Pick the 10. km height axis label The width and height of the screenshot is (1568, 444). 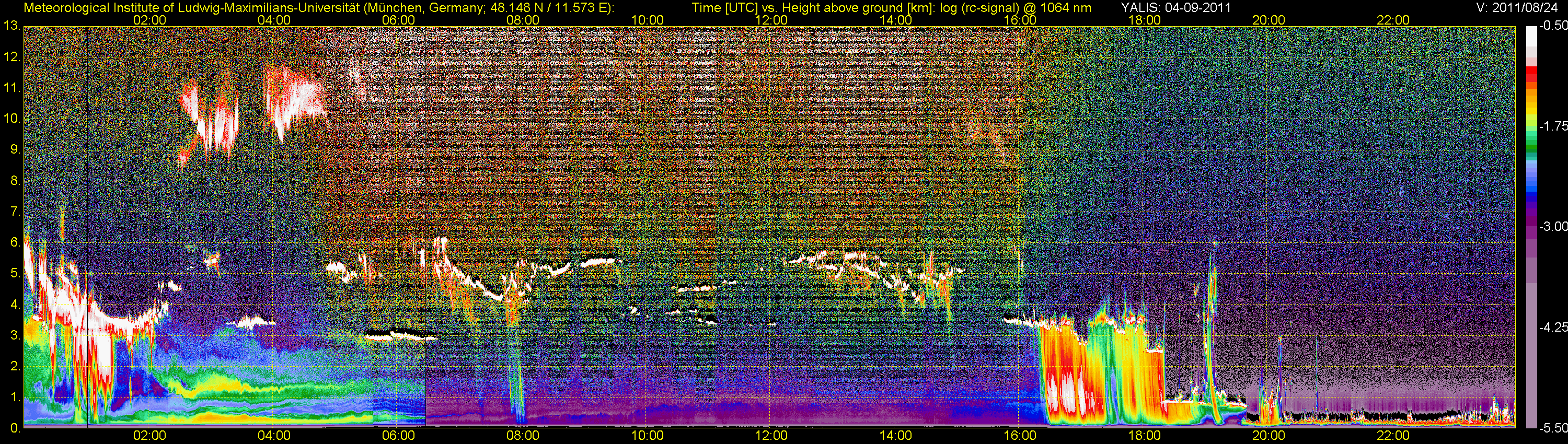(x=11, y=119)
